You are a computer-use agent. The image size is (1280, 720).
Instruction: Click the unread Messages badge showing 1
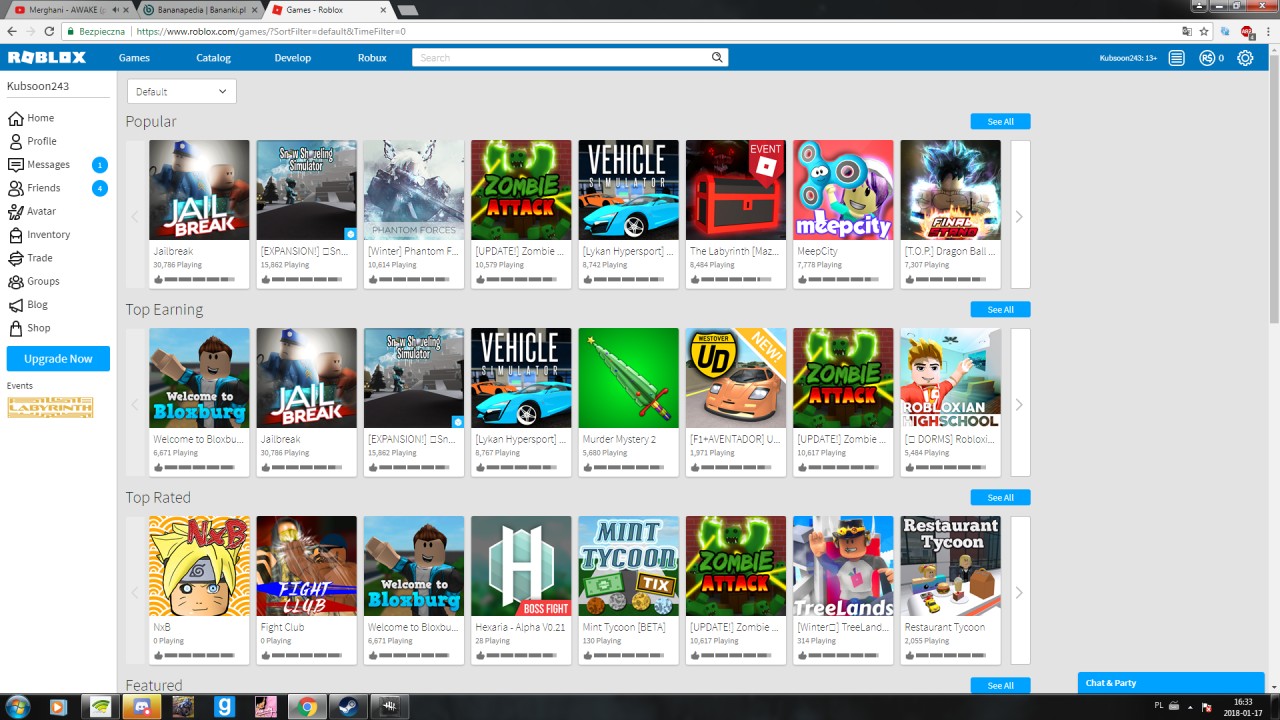[99, 165]
